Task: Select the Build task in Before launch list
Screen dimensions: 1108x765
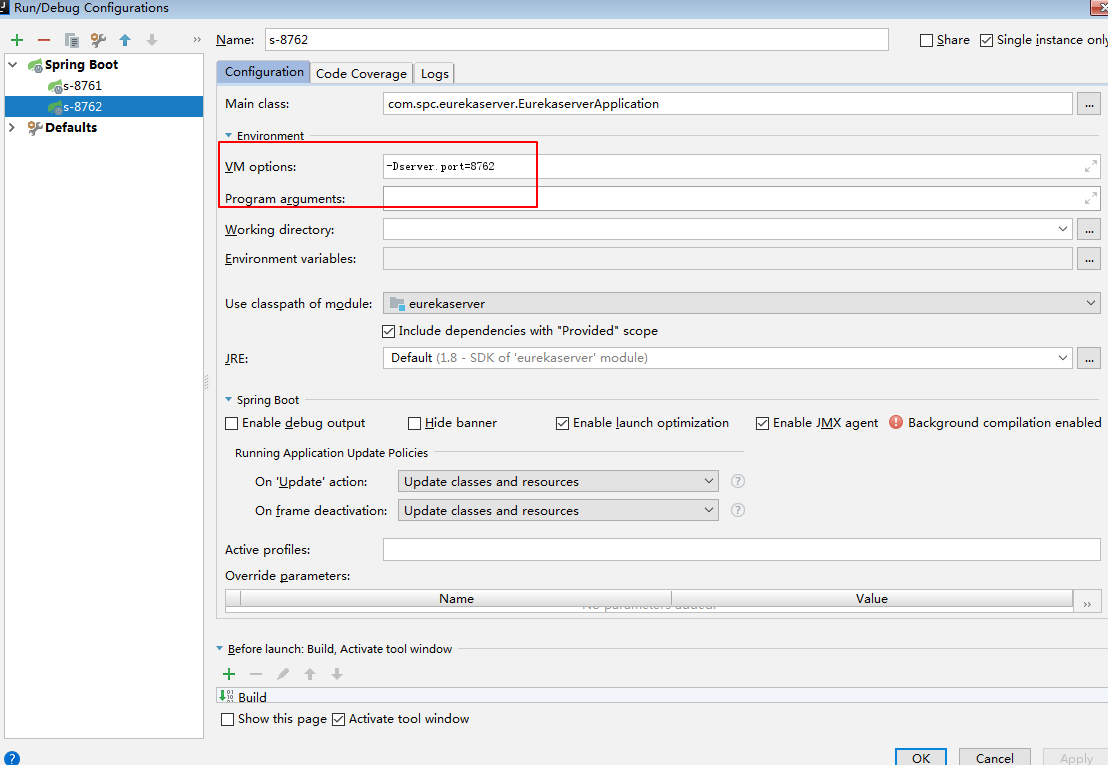Action: [x=661, y=696]
